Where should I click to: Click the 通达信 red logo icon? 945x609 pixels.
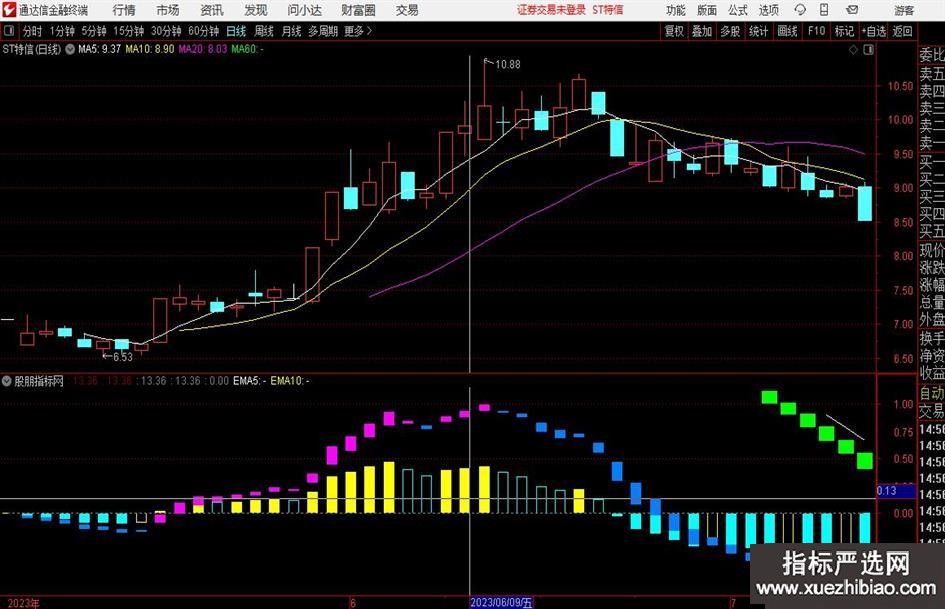pos(9,10)
